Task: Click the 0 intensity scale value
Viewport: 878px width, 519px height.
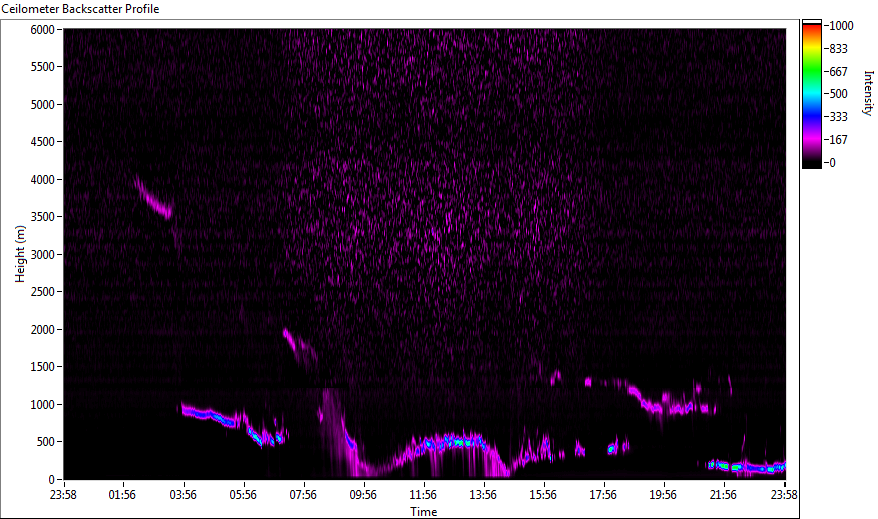Action: click(832, 163)
